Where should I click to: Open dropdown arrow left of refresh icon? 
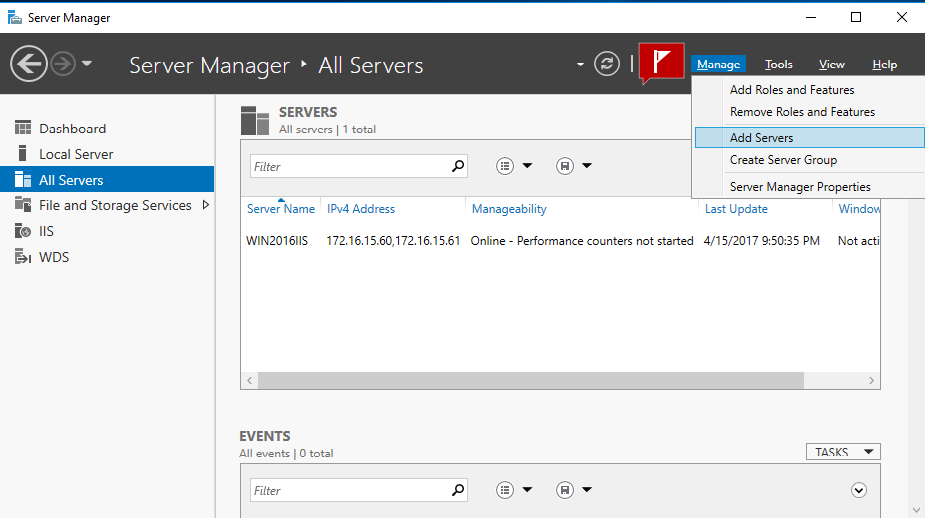(580, 64)
